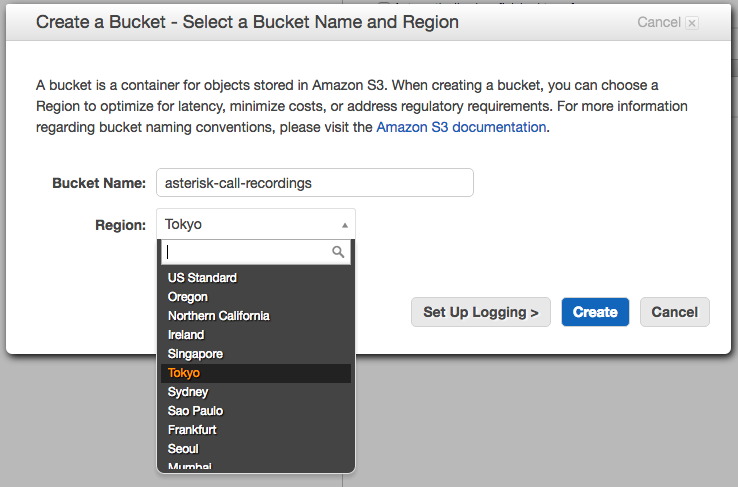Click the gray Cancel button
Viewport: 738px width, 487px height.
(674, 312)
